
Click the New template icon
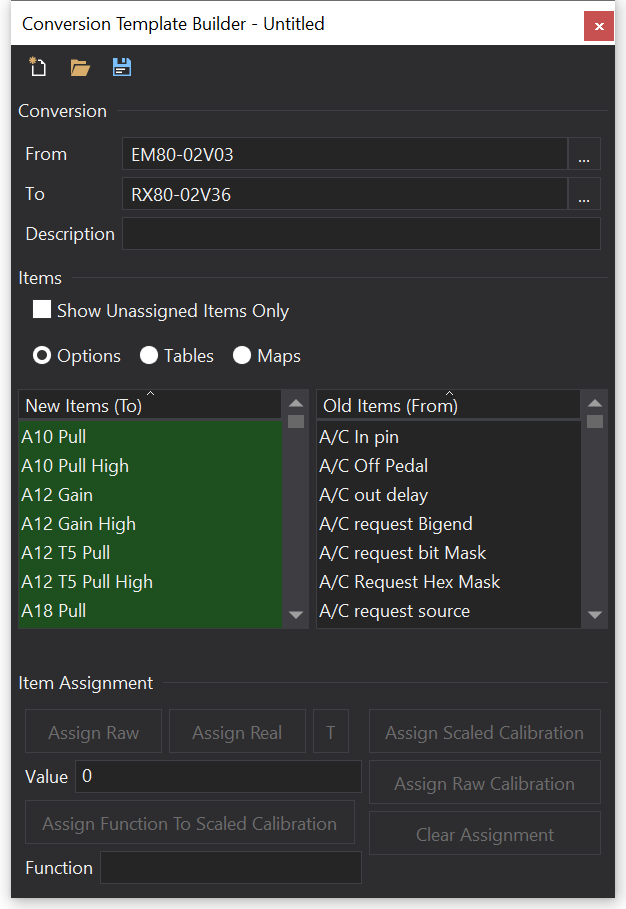coord(38,68)
